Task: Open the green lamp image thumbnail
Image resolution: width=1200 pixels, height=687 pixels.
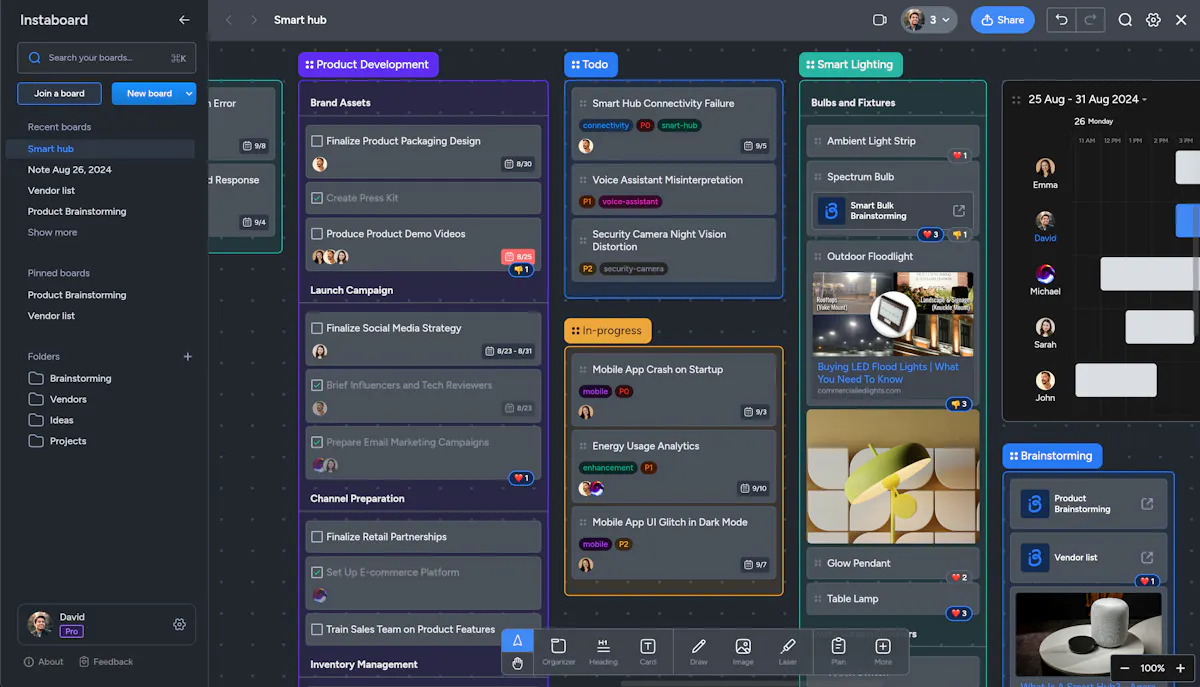Action: click(893, 476)
